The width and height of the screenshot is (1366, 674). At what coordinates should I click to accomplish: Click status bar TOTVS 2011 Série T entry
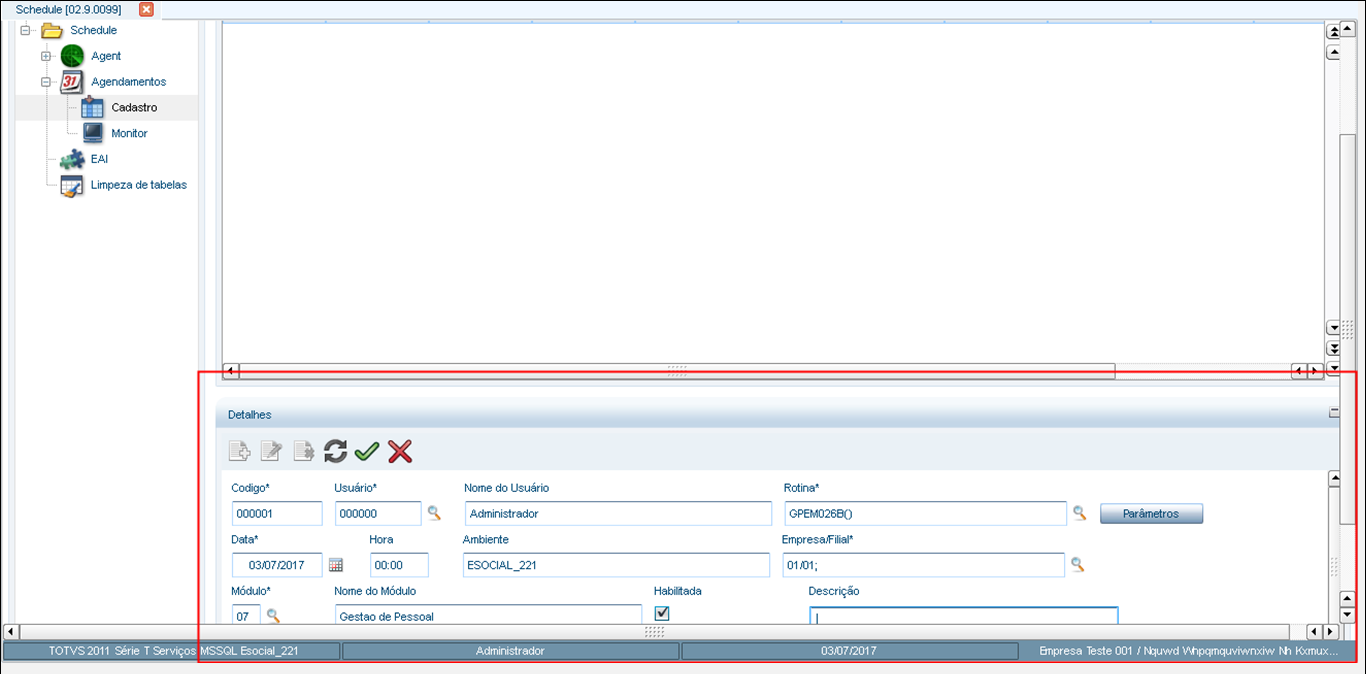pos(171,651)
